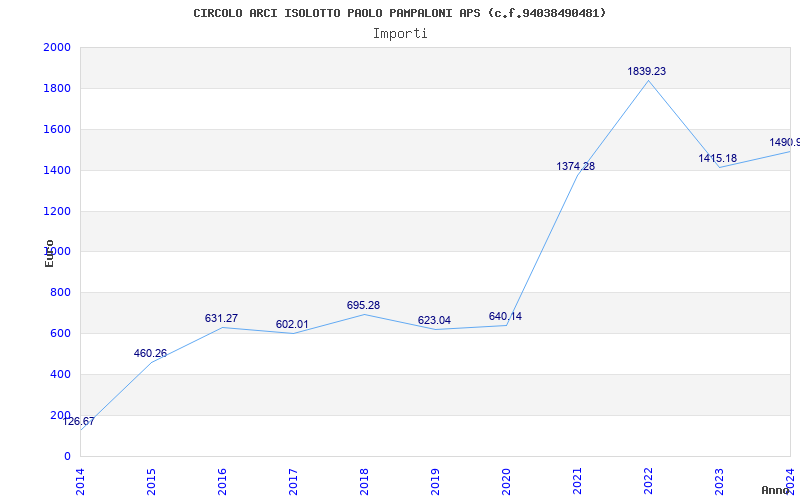Click the 'Importi' subtitle
The image size is (800, 500).
point(400,34)
